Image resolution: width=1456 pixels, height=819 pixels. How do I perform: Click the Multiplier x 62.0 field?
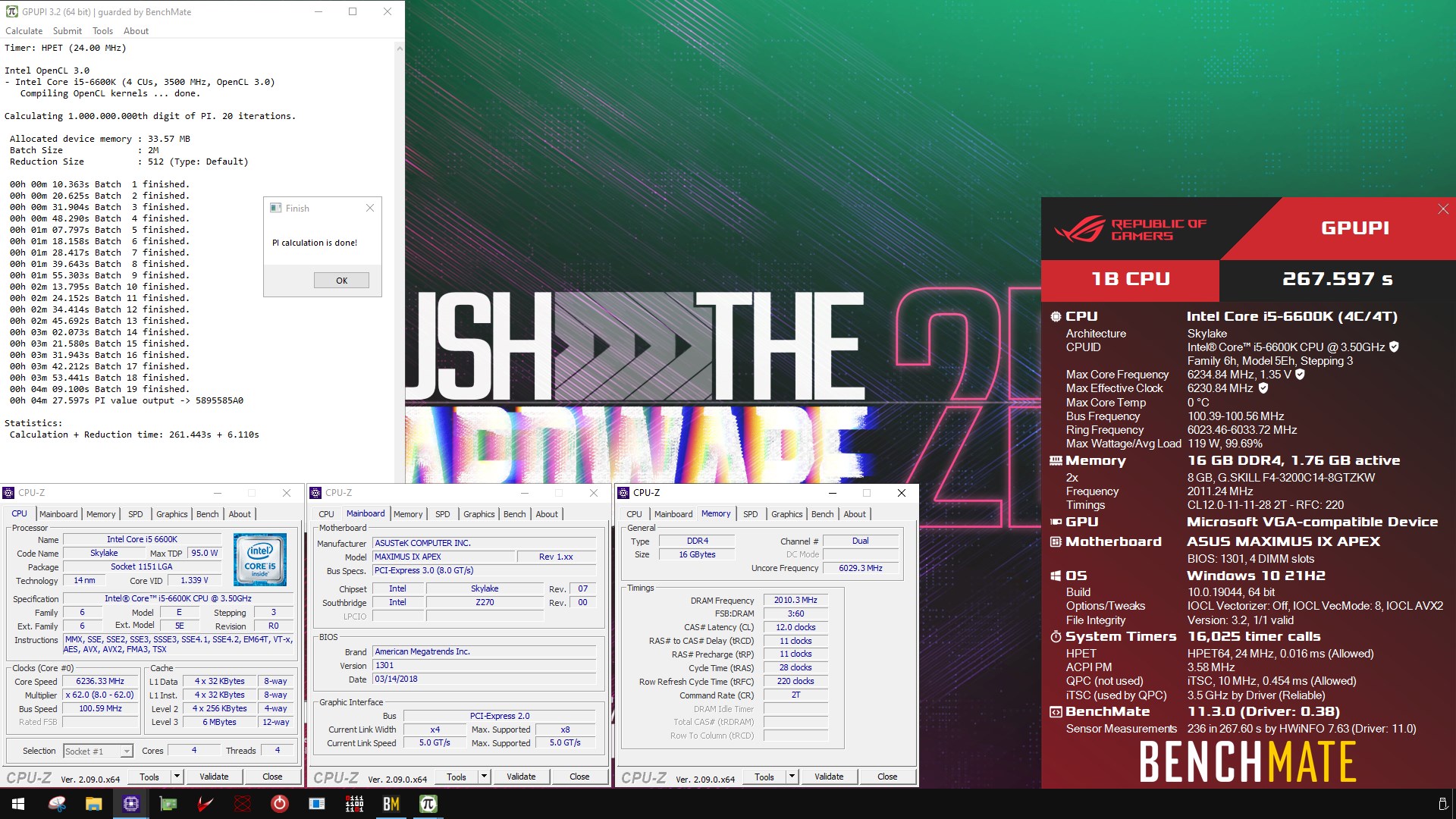pyautogui.click(x=100, y=695)
